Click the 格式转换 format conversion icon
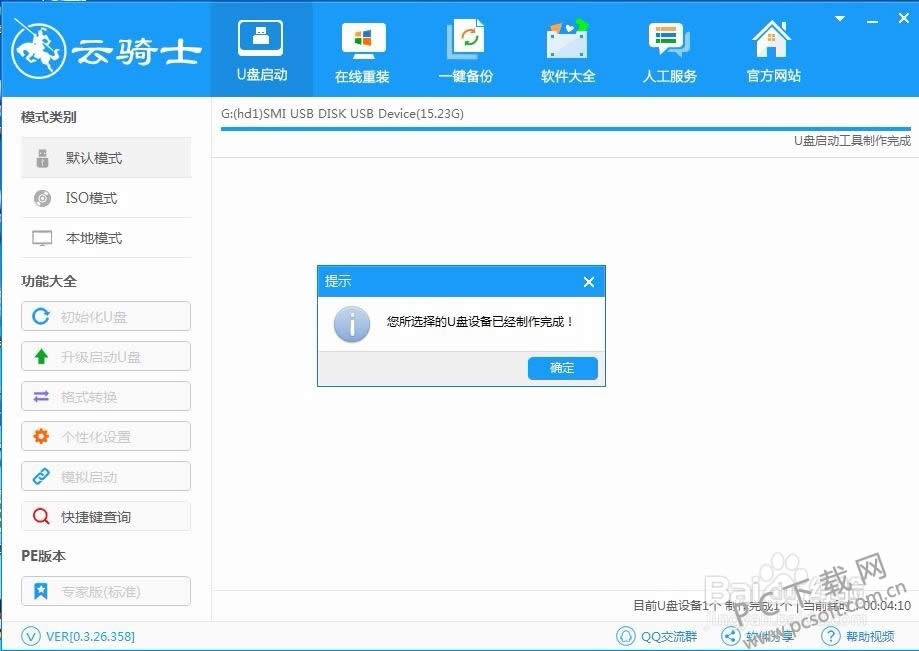This screenshot has height=651, width=919. [x=105, y=396]
